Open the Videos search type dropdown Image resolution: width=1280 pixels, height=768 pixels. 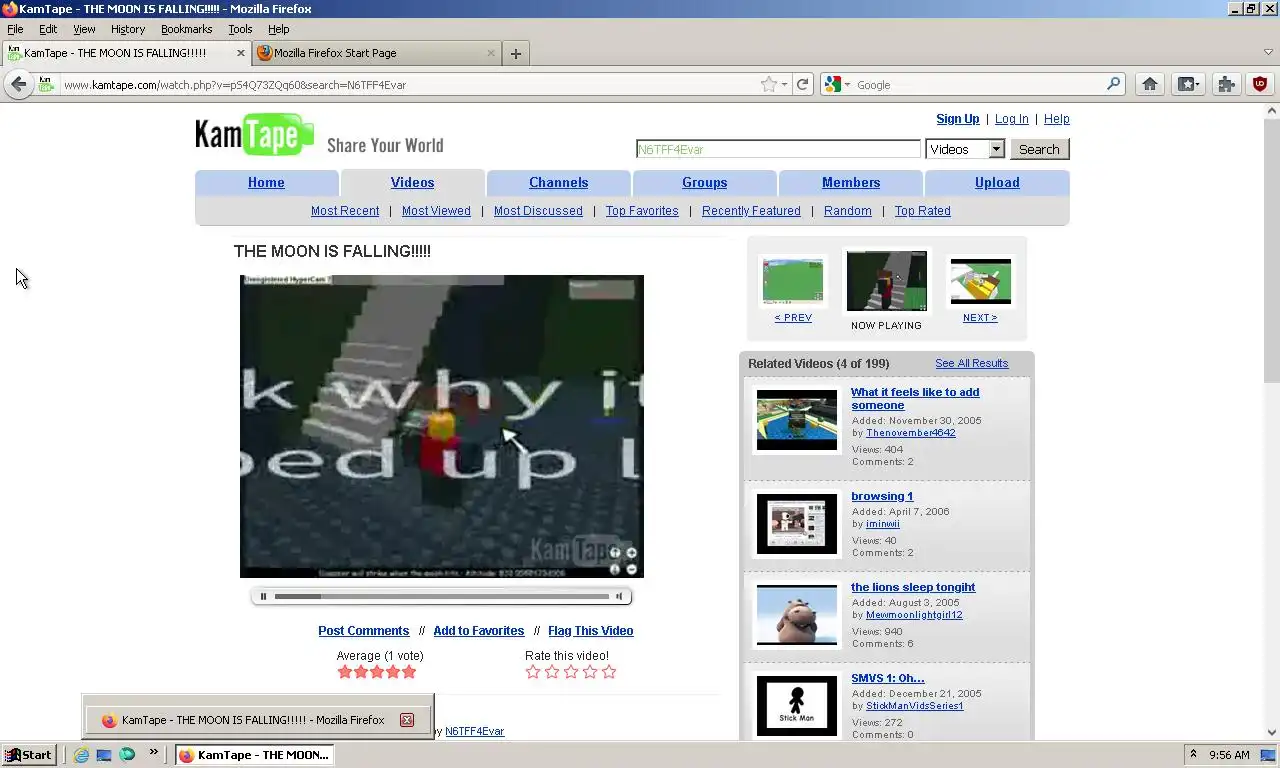tap(965, 149)
